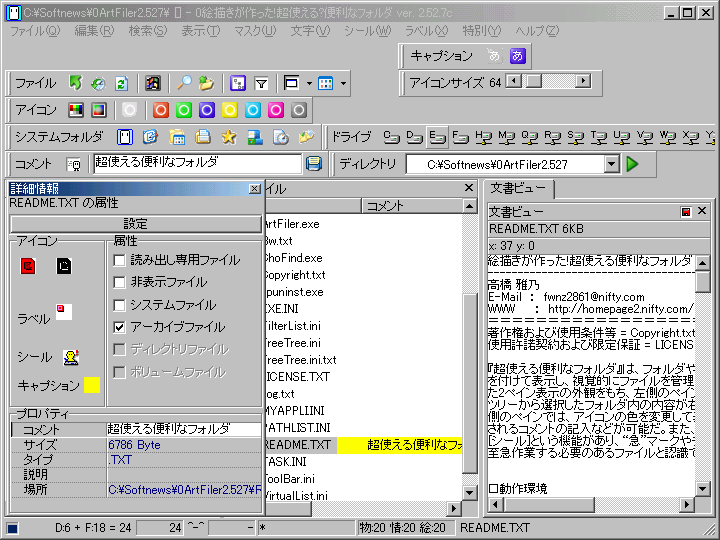The width and height of the screenshot is (720, 540).
Task: Click the document view horizontal scroll right arrow
Action: (686, 505)
